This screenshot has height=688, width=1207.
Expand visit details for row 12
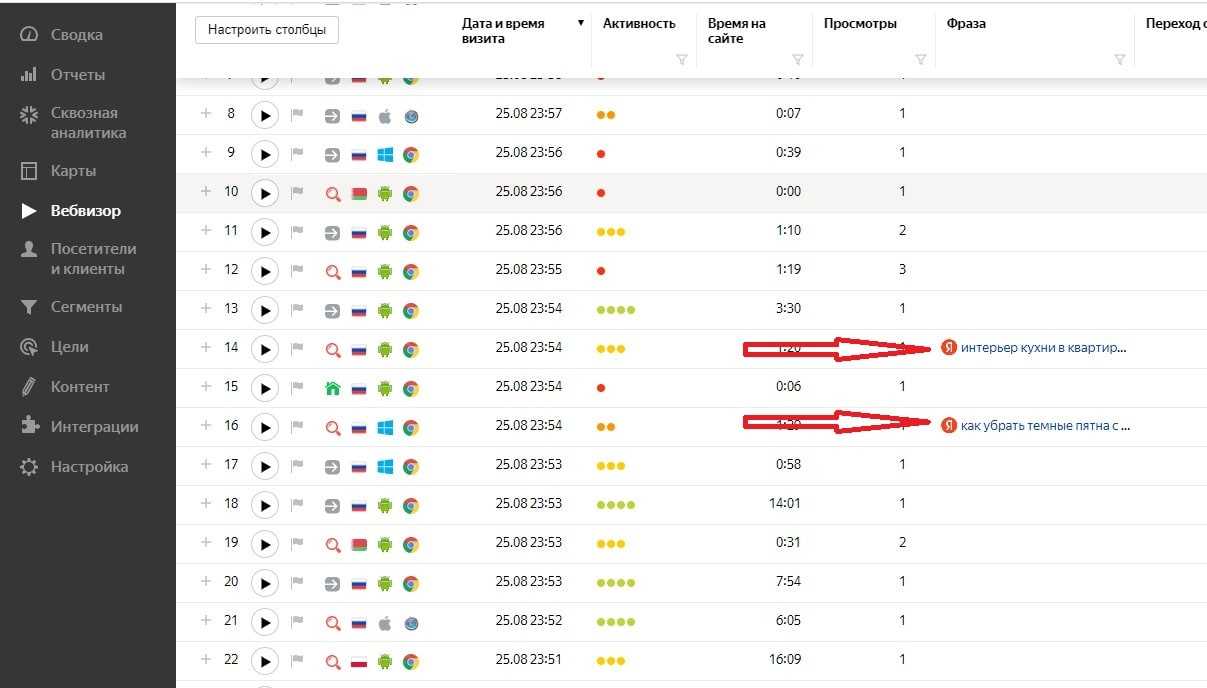pyautogui.click(x=206, y=270)
